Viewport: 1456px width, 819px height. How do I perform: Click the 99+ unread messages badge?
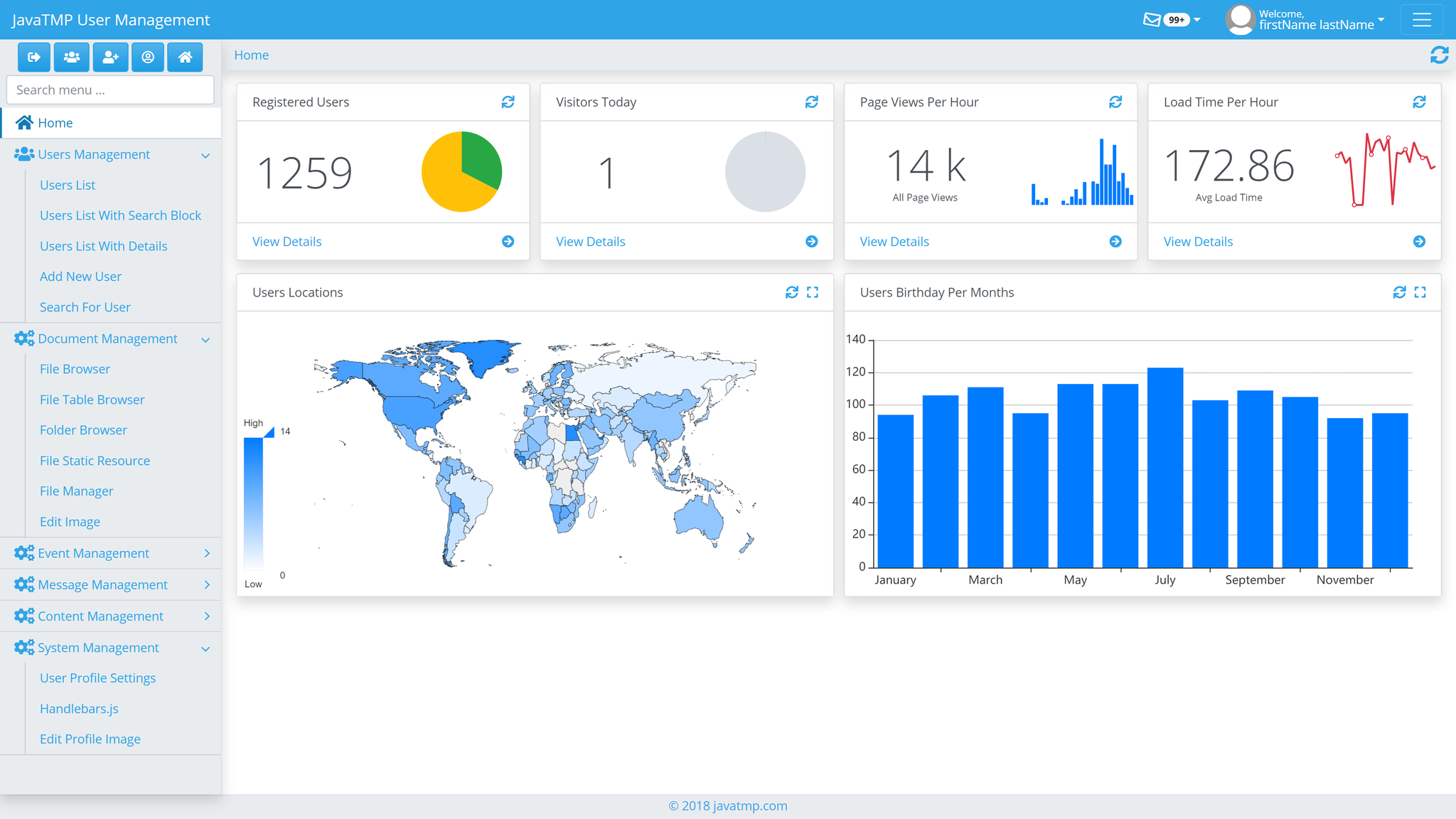pyautogui.click(x=1177, y=20)
